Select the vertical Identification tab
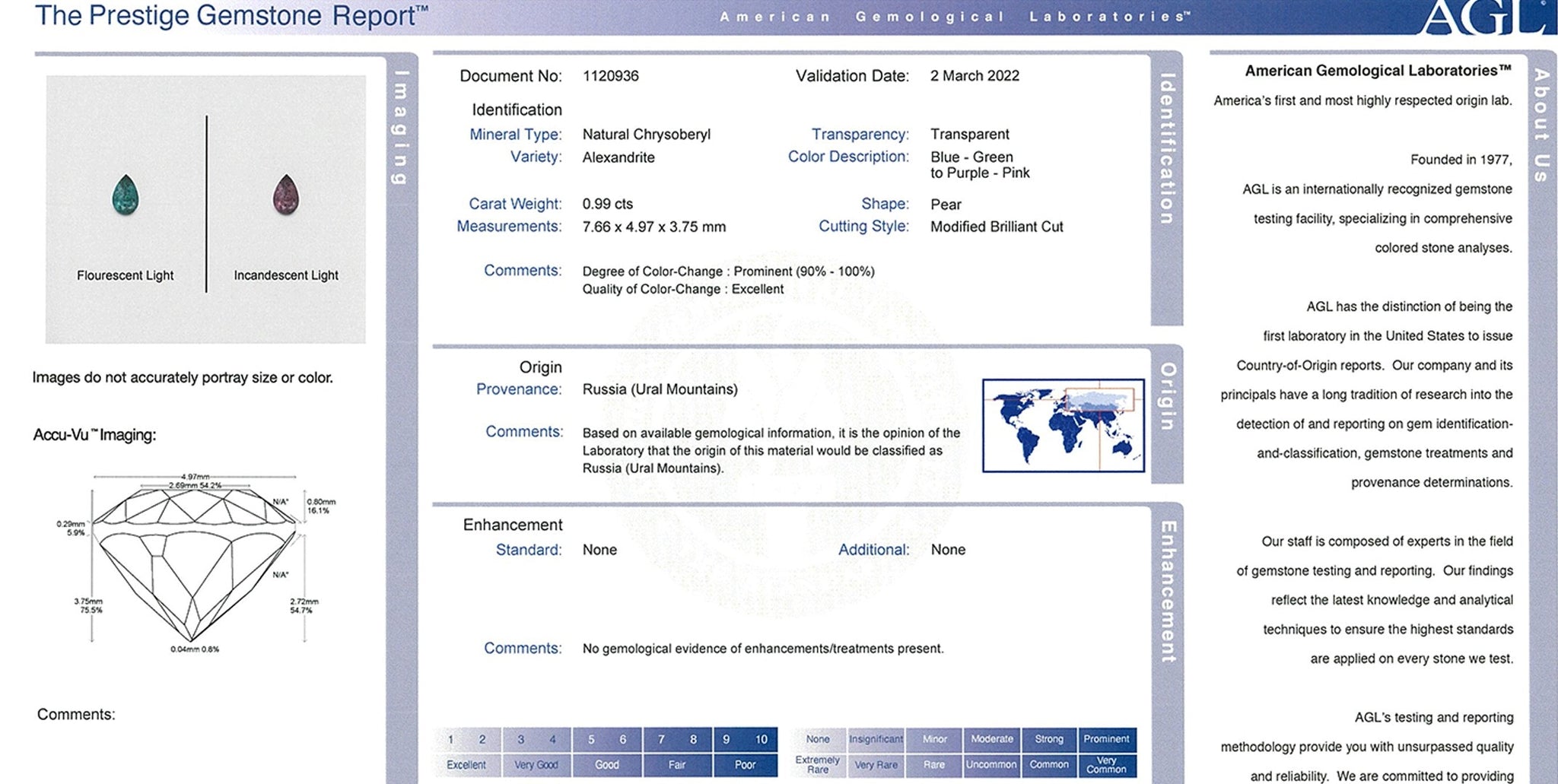This screenshot has height=784, width=1558. tap(1166, 149)
